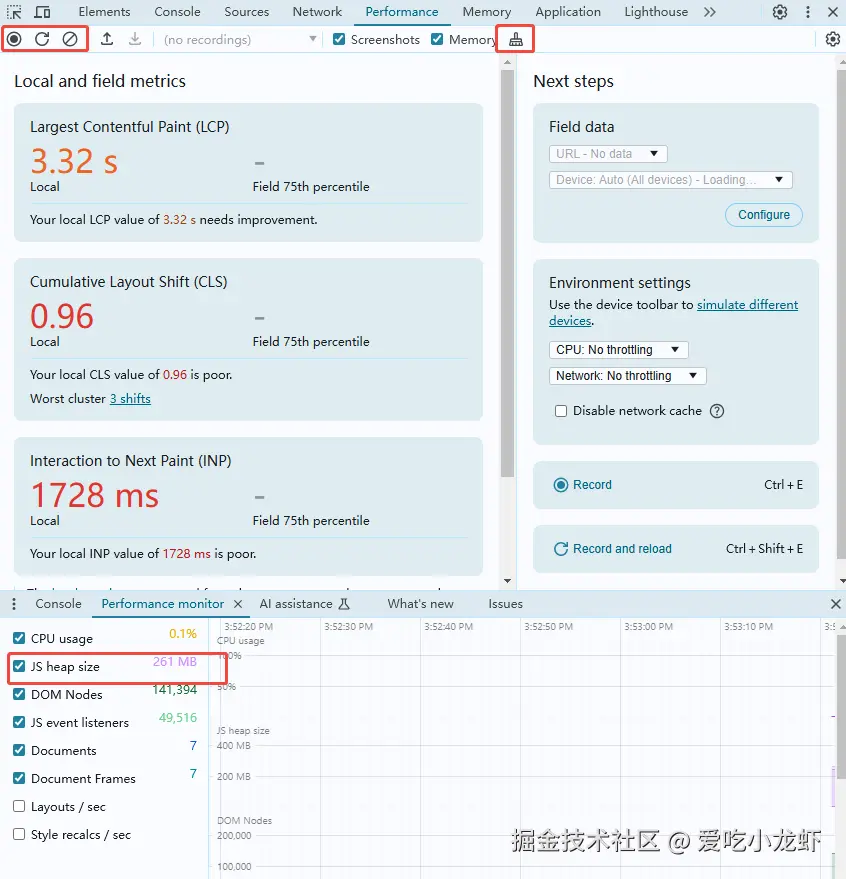
Task: Click the Configure button
Action: pyautogui.click(x=764, y=215)
